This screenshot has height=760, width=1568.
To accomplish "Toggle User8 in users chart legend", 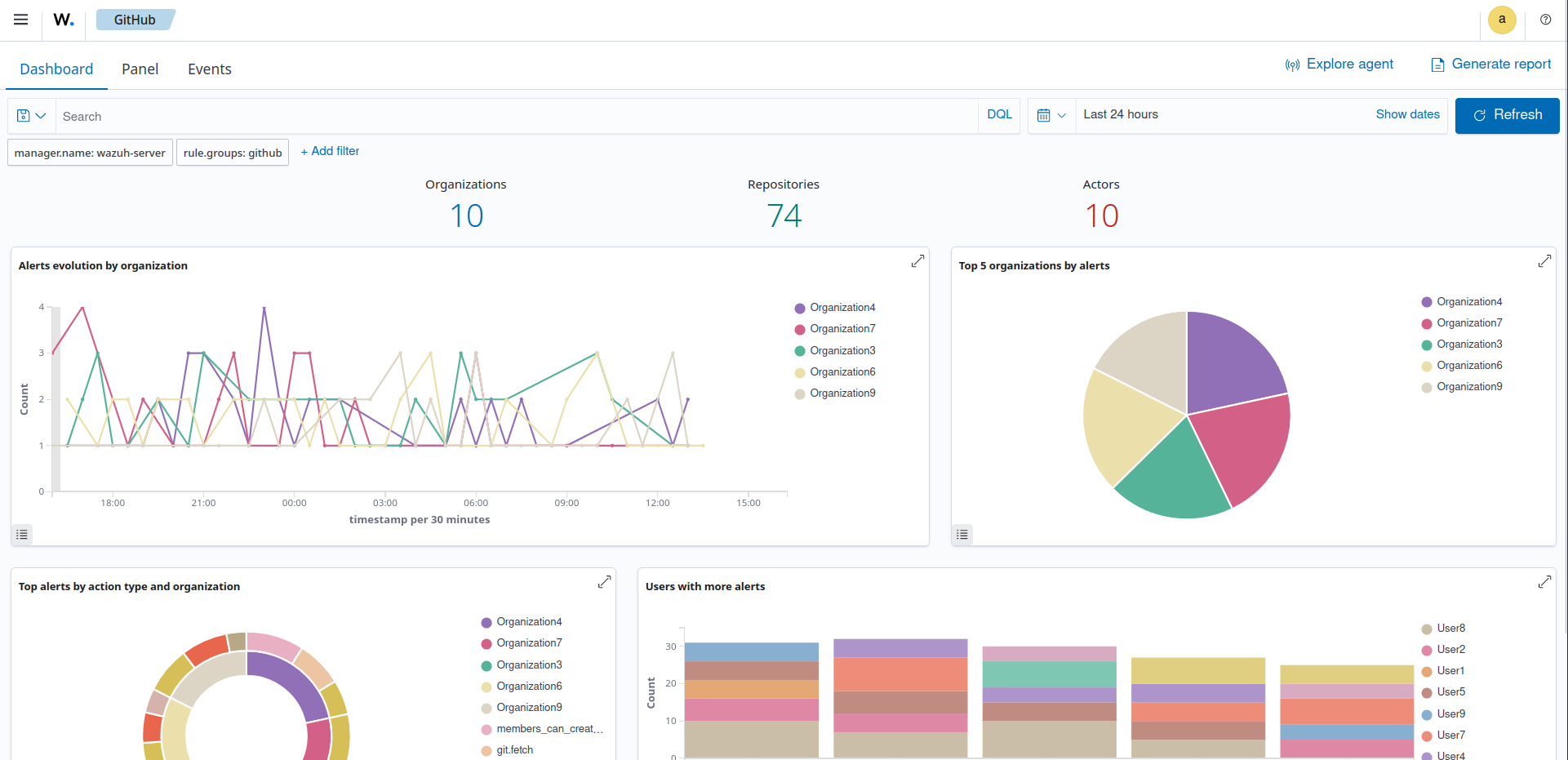I will point(1450,629).
